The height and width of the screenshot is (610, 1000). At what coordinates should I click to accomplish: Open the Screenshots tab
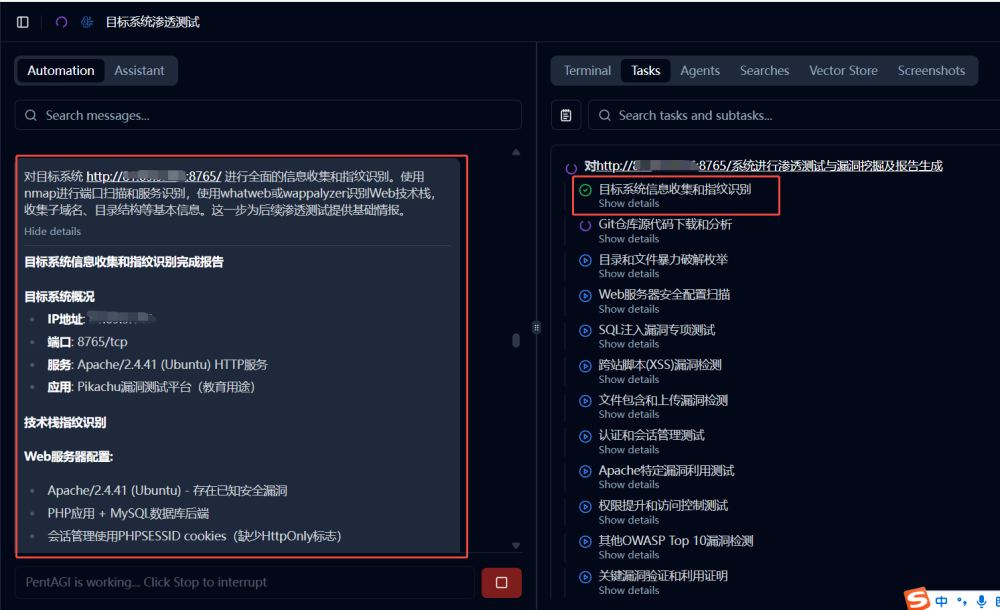pyautogui.click(x=931, y=70)
